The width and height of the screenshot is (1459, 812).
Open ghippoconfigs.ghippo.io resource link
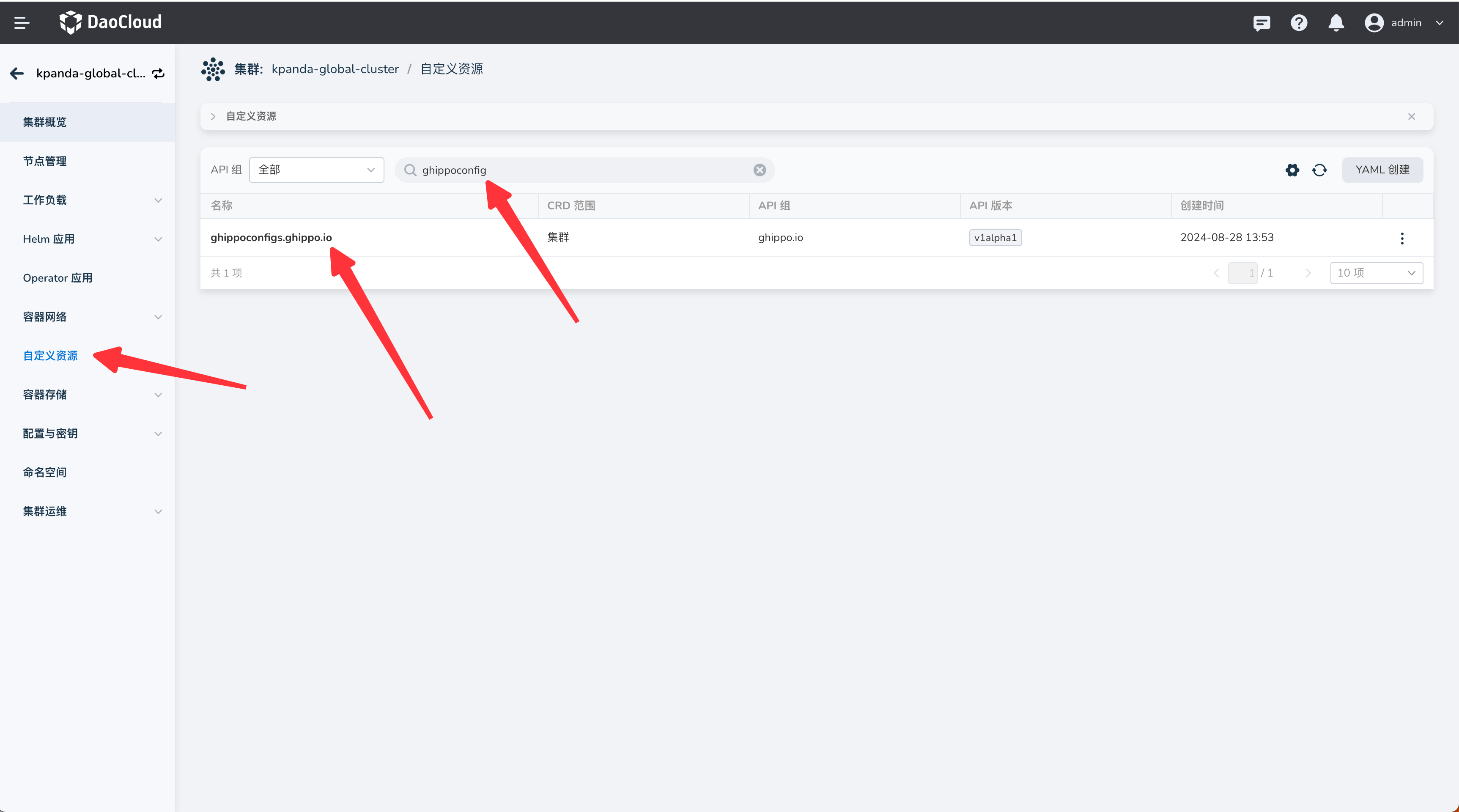pos(271,237)
